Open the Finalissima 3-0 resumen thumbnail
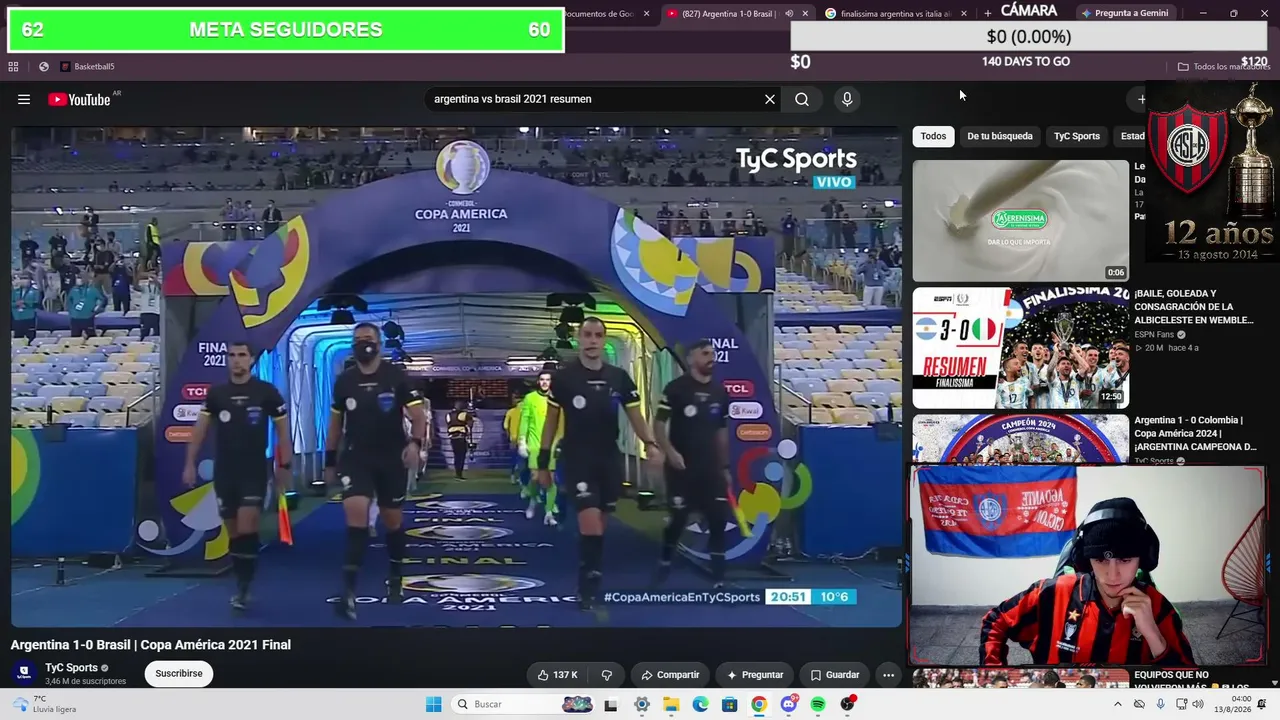Image resolution: width=1280 pixels, height=720 pixels. (1020, 348)
